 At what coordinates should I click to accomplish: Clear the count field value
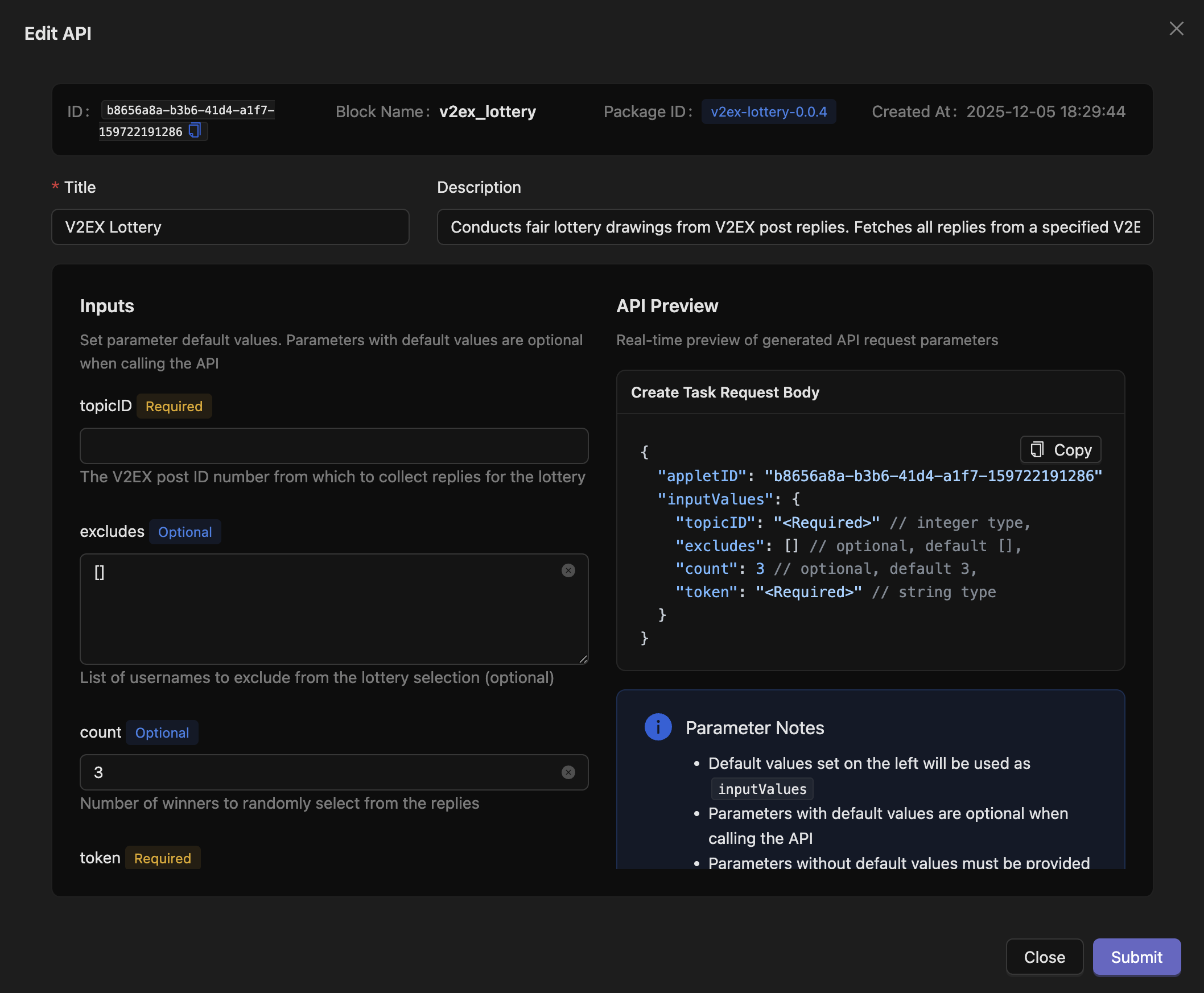coord(568,772)
